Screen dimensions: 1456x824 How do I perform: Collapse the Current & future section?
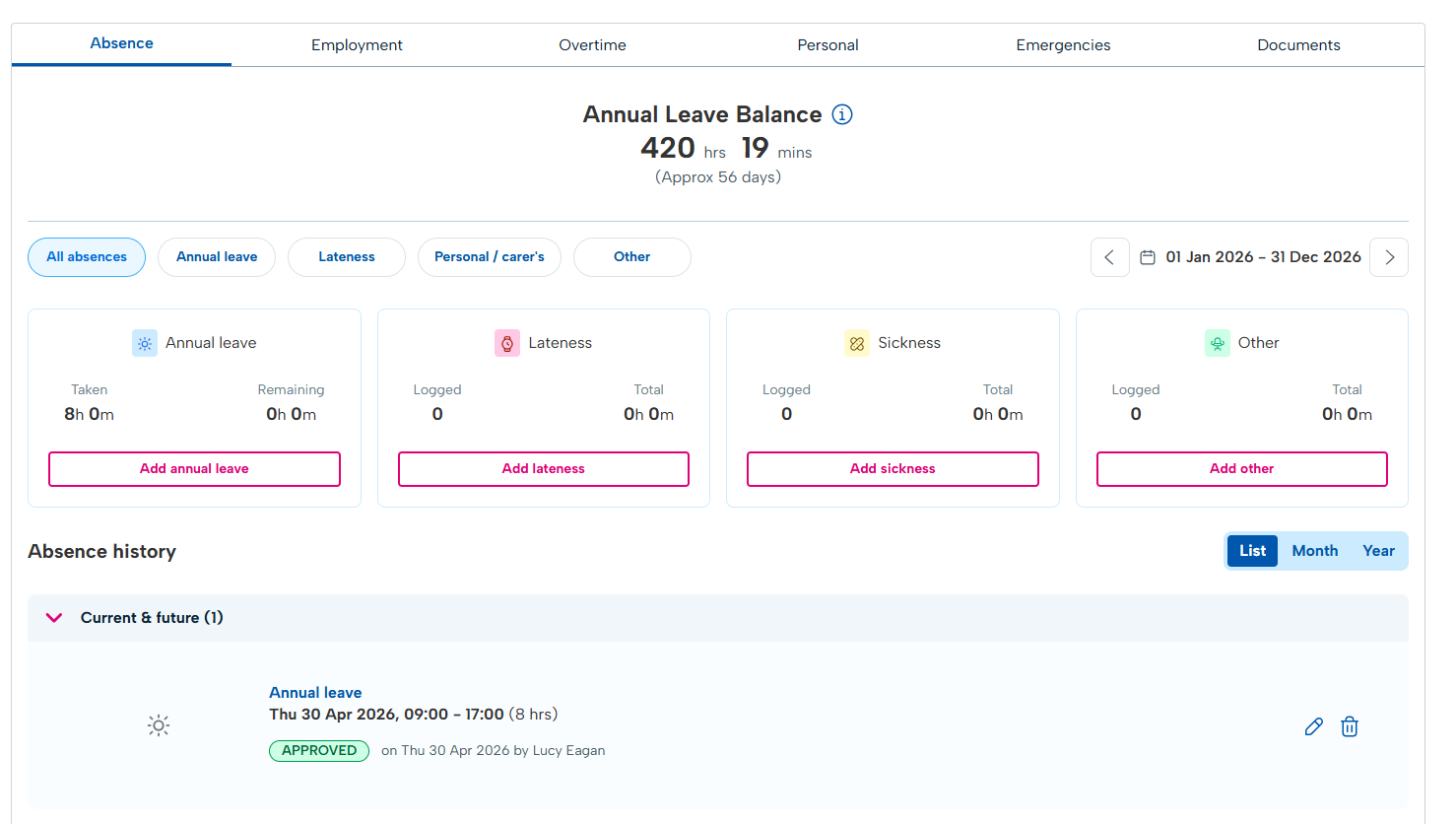[54, 618]
